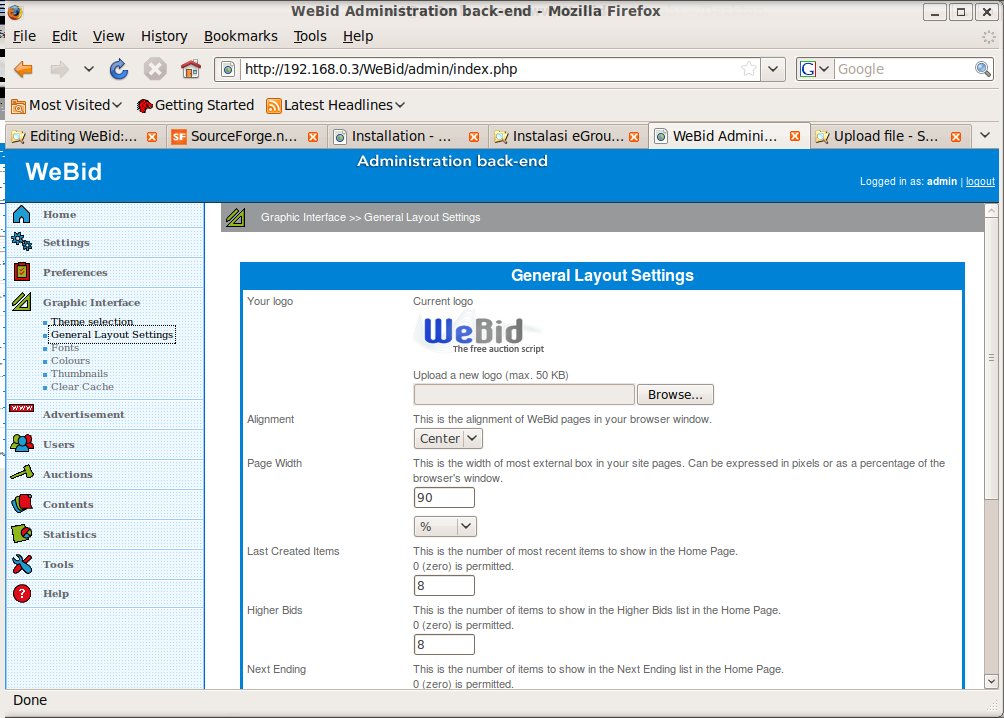Open the View menu

click(108, 36)
